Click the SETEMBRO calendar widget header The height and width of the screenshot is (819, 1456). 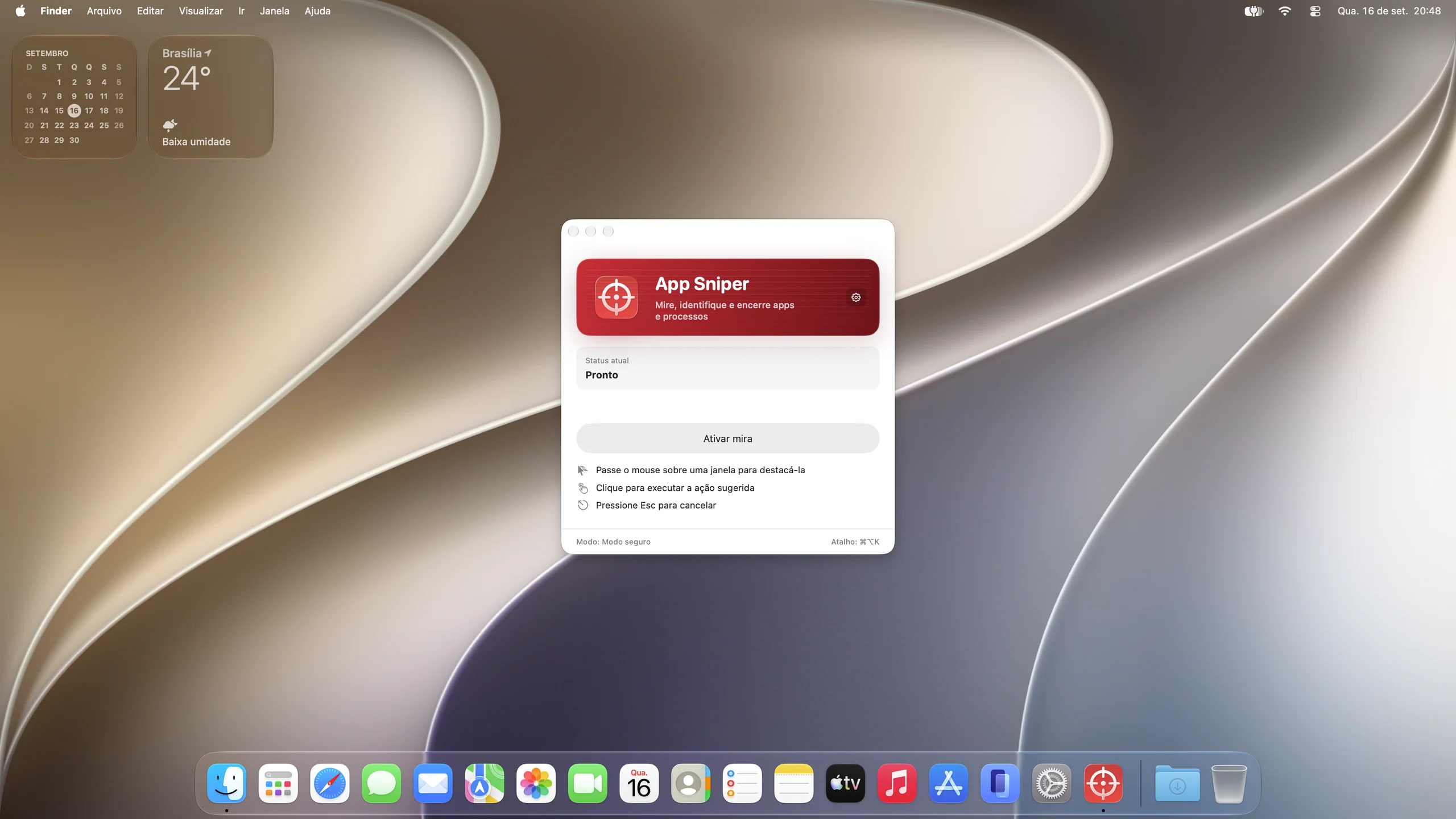[47, 53]
